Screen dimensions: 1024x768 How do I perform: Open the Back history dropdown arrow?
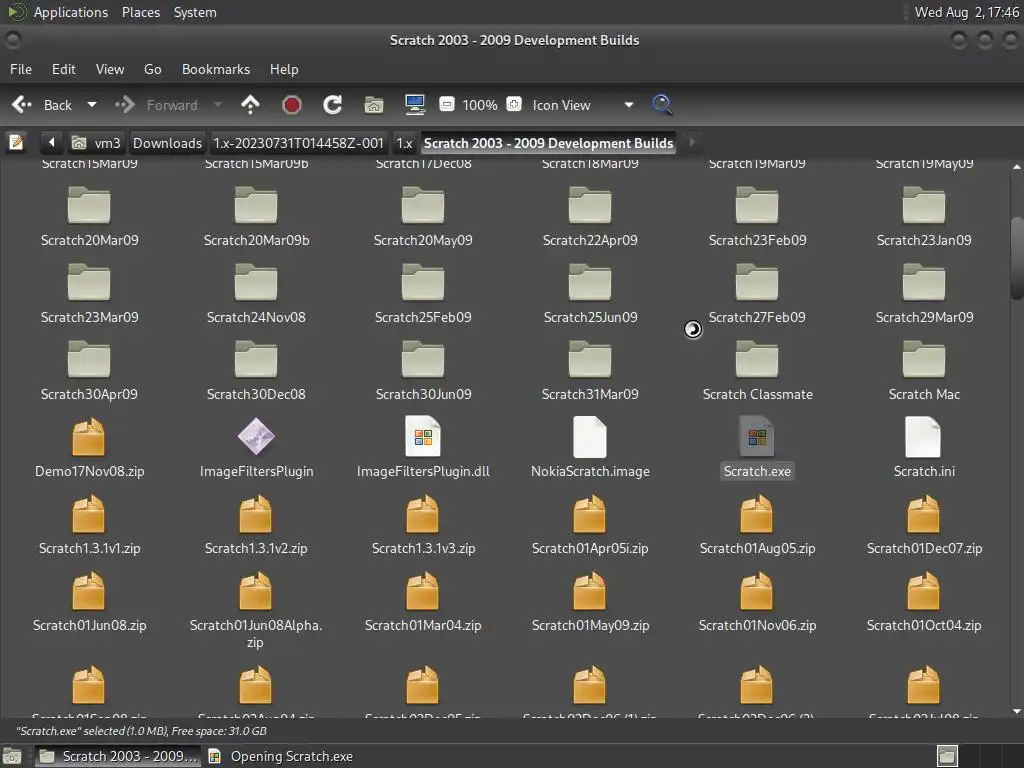click(x=92, y=104)
